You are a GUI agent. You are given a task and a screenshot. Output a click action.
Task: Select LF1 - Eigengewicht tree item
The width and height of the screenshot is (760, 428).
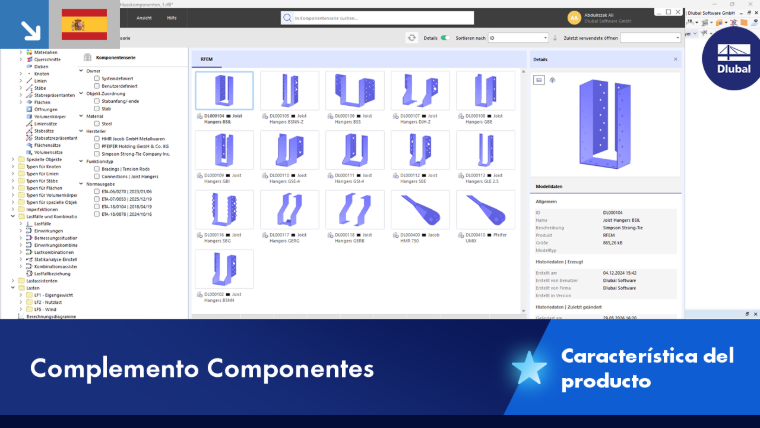[x=53, y=295]
